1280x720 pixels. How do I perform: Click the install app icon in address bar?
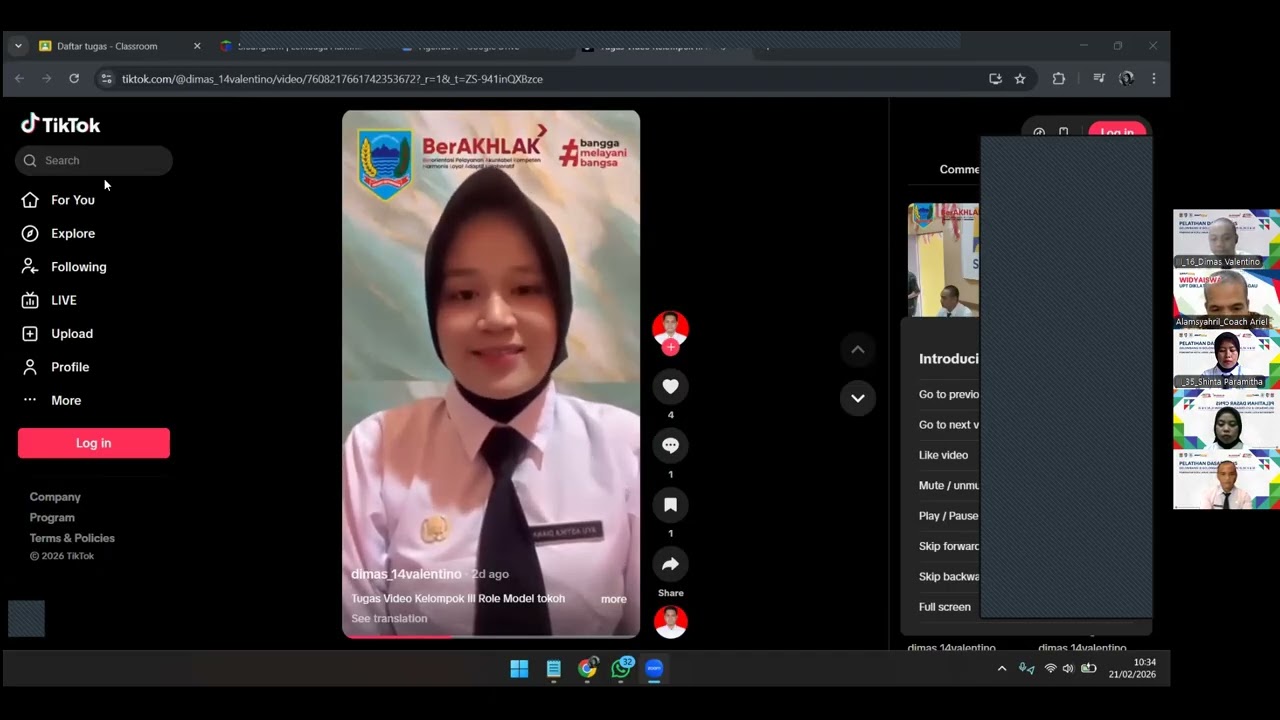click(995, 78)
